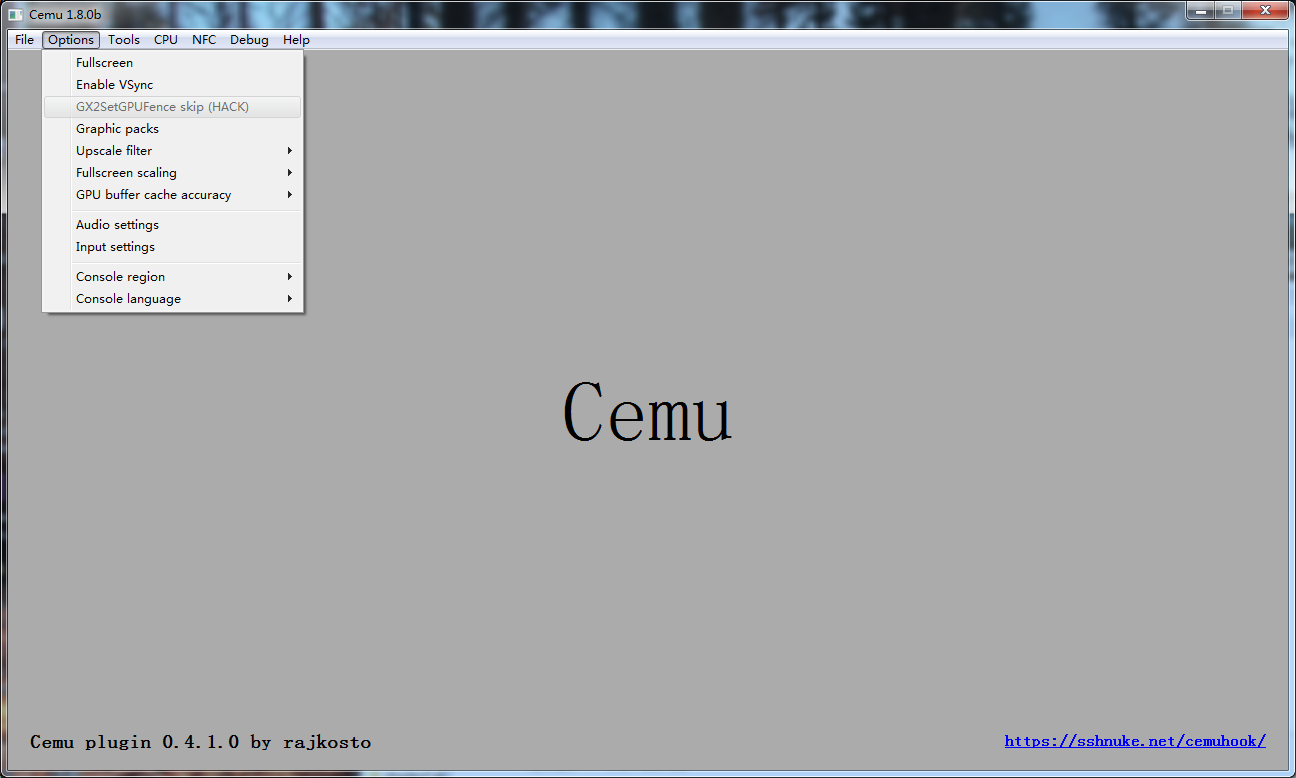Open the sshnuke.net cemuhook link
Screen dimensions: 1296x778
(x=1135, y=741)
